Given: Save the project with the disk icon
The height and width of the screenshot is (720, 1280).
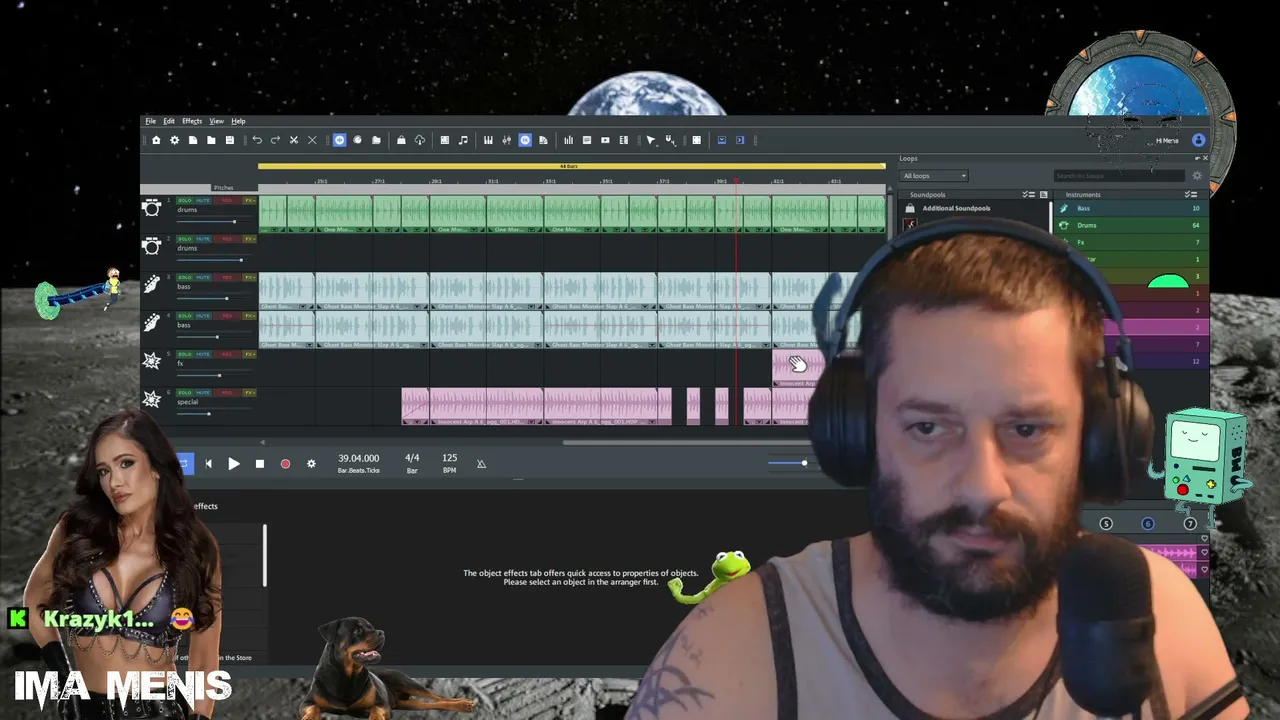Looking at the screenshot, I should click(x=229, y=140).
